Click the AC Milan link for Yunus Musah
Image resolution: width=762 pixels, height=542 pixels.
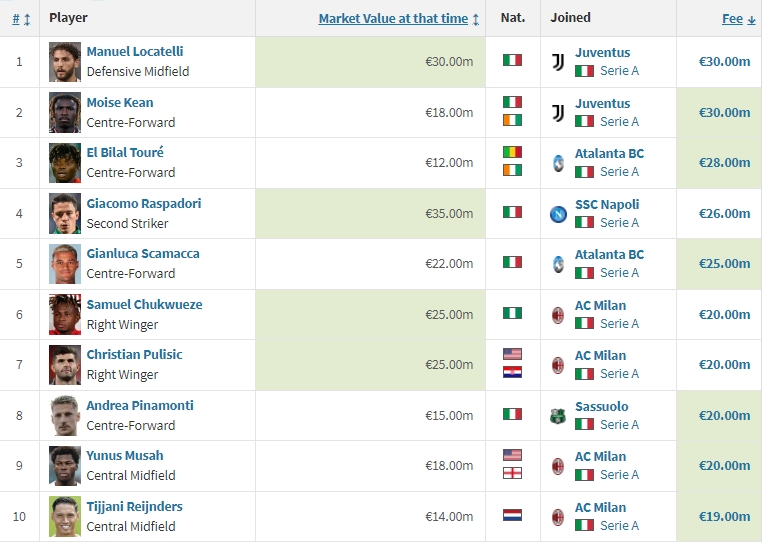pos(600,456)
